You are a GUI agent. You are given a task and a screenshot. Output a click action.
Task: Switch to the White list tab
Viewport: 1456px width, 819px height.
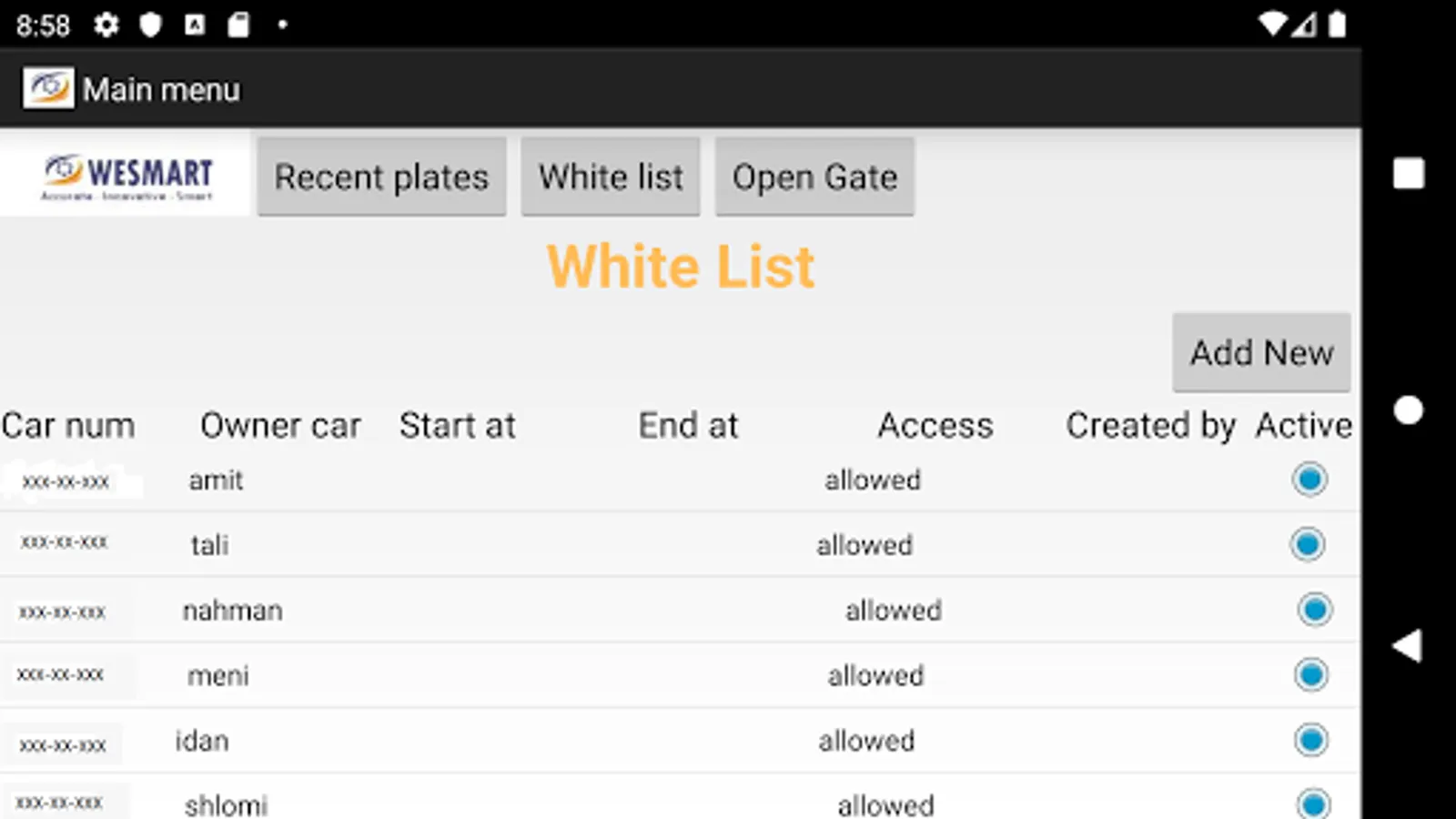(x=611, y=177)
